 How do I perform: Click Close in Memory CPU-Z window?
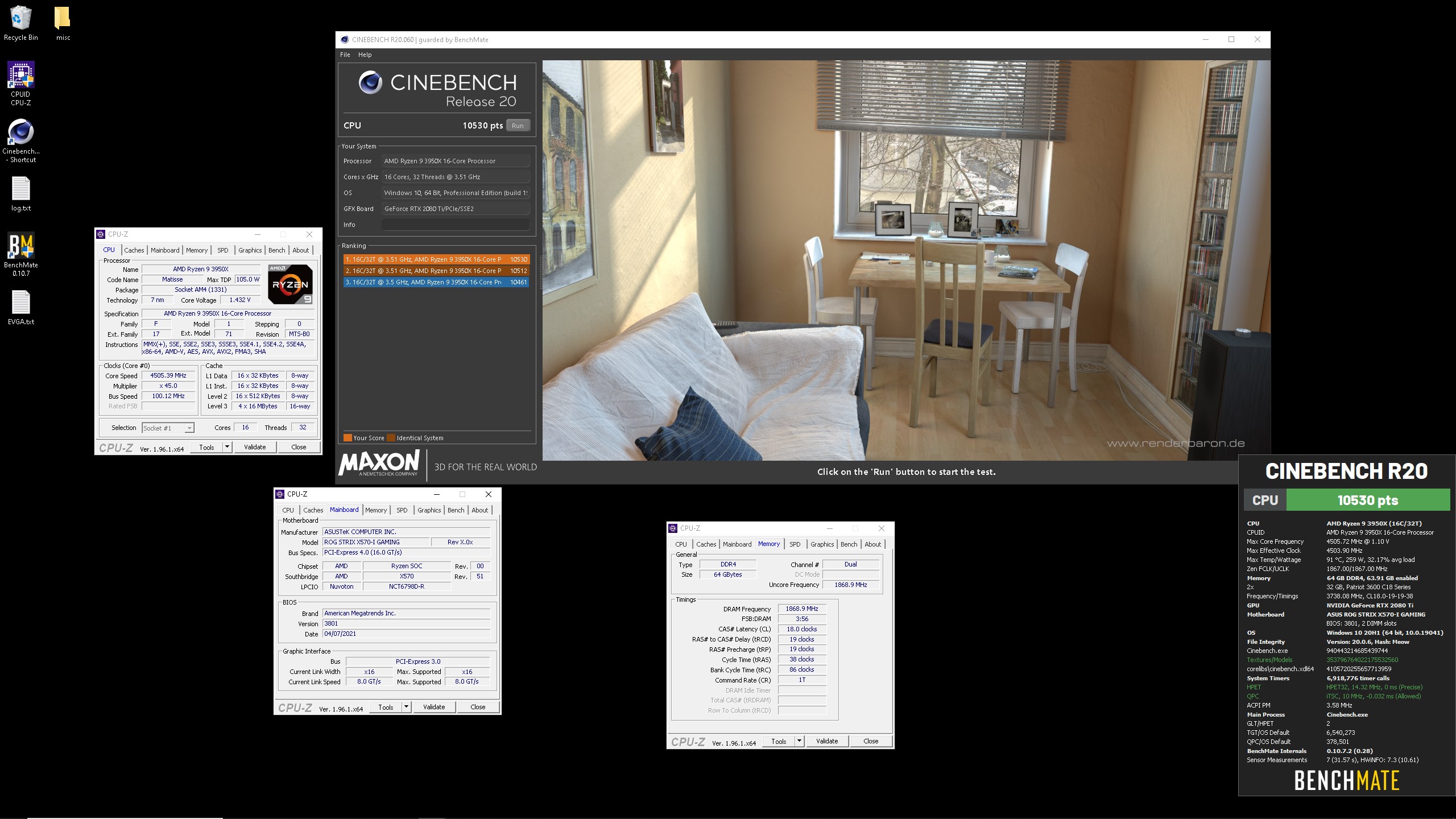(871, 741)
